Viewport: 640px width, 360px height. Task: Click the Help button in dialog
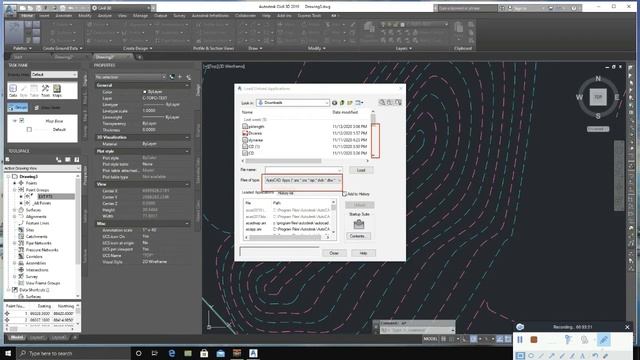tap(363, 253)
